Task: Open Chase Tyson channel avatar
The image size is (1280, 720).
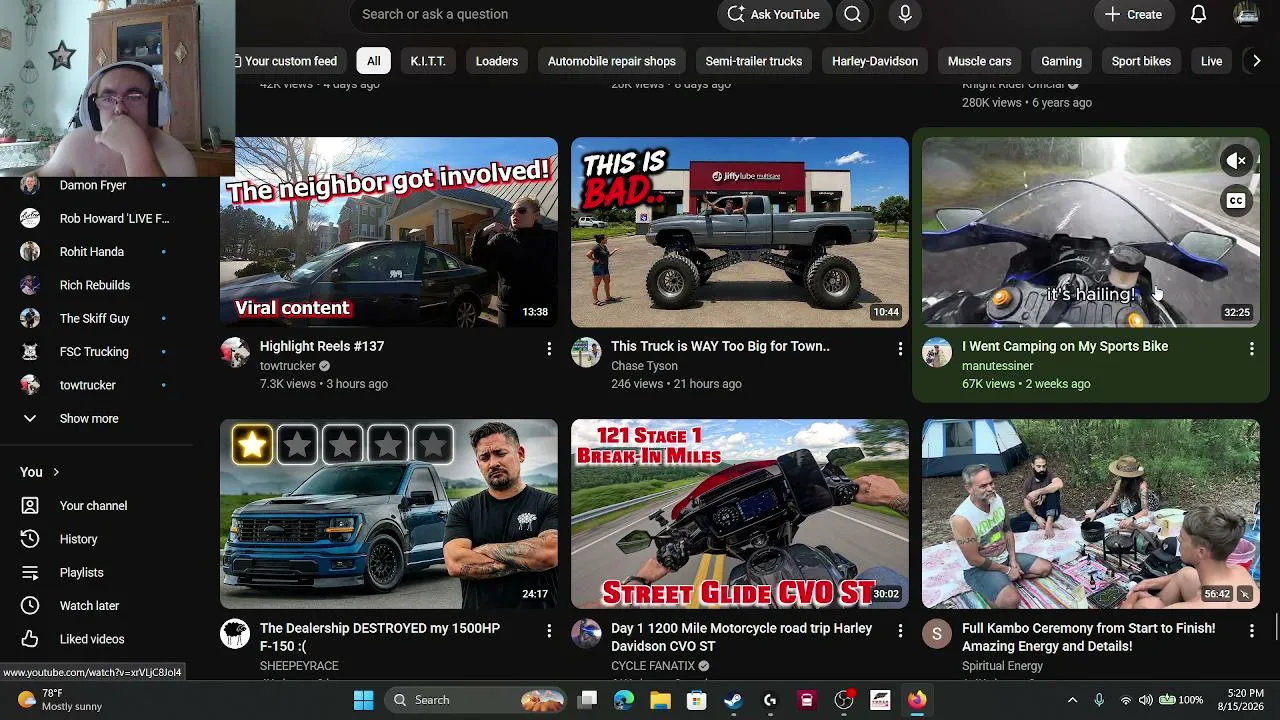Action: click(x=586, y=352)
